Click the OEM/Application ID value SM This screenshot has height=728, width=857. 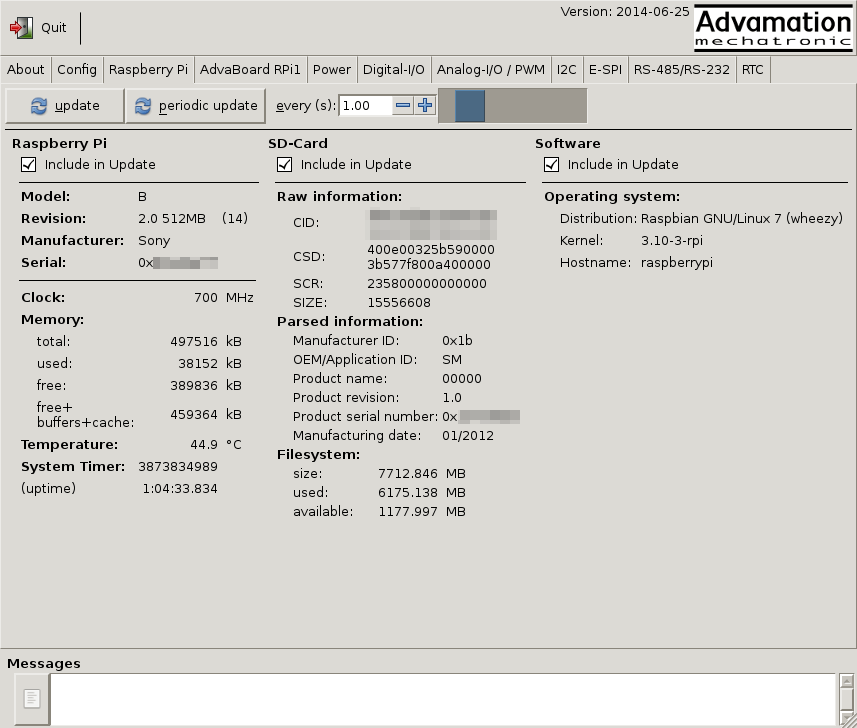pyautogui.click(x=452, y=360)
